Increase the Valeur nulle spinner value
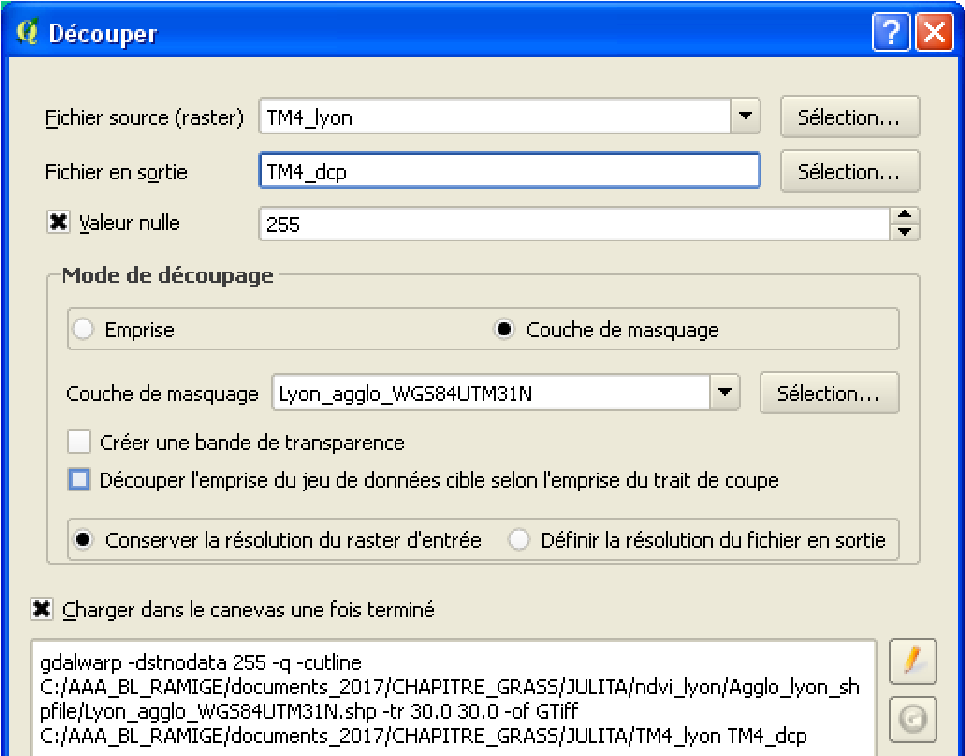This screenshot has height=756, width=965. (904, 215)
